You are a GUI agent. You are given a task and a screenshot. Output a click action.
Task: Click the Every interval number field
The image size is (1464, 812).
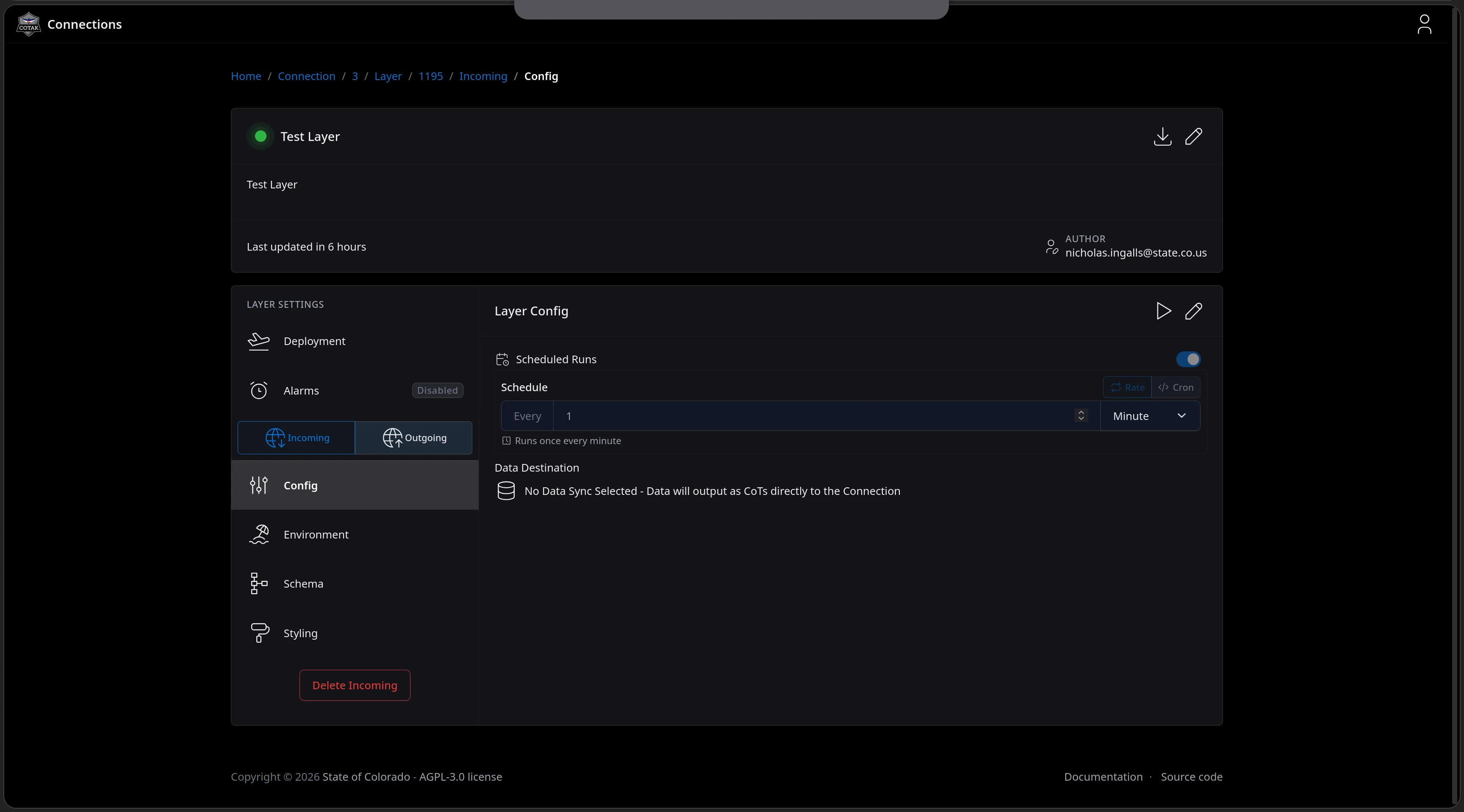pos(827,416)
